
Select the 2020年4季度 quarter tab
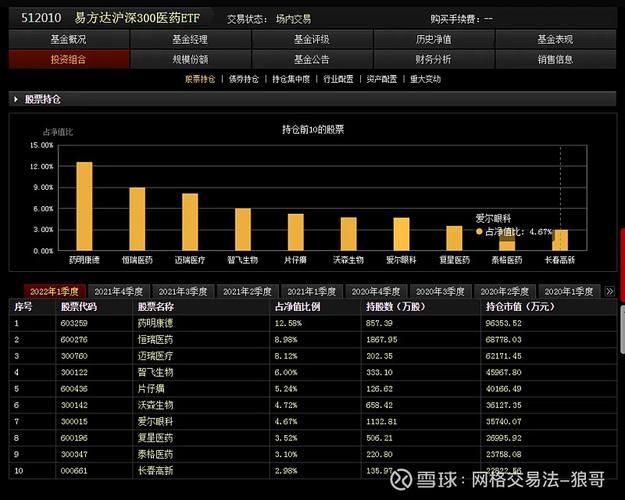tap(376, 291)
